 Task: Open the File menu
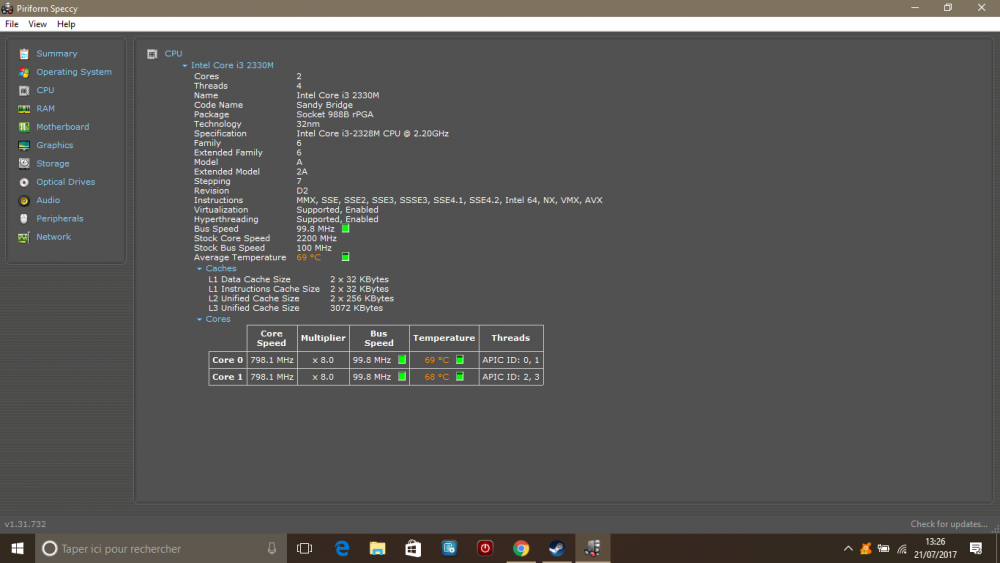(x=12, y=24)
